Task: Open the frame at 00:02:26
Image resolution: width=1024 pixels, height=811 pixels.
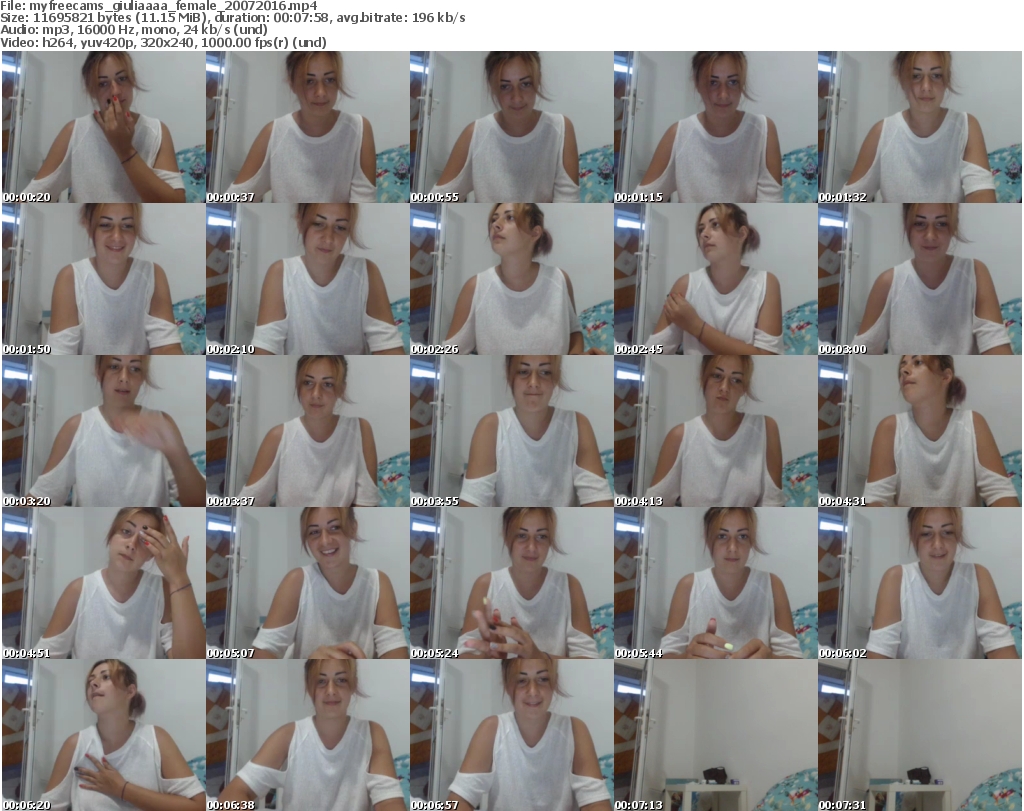Action: (511, 279)
